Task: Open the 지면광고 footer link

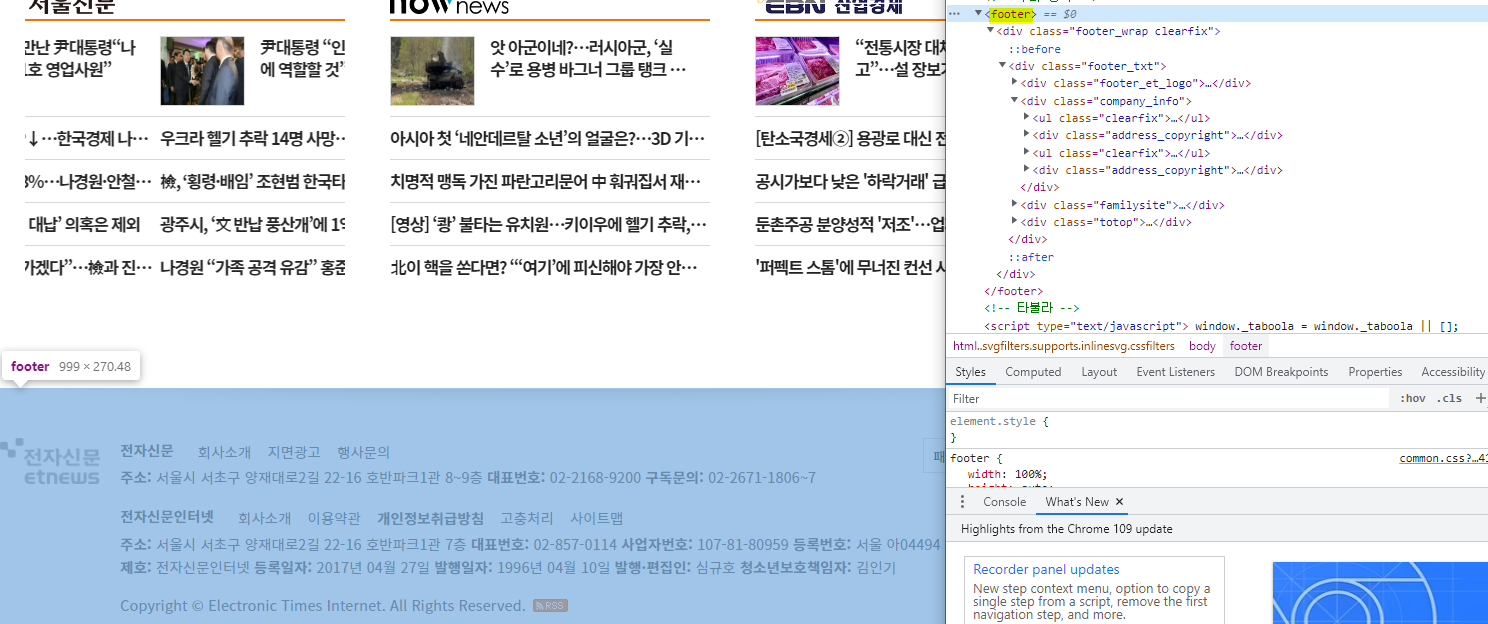Action: pos(294,452)
